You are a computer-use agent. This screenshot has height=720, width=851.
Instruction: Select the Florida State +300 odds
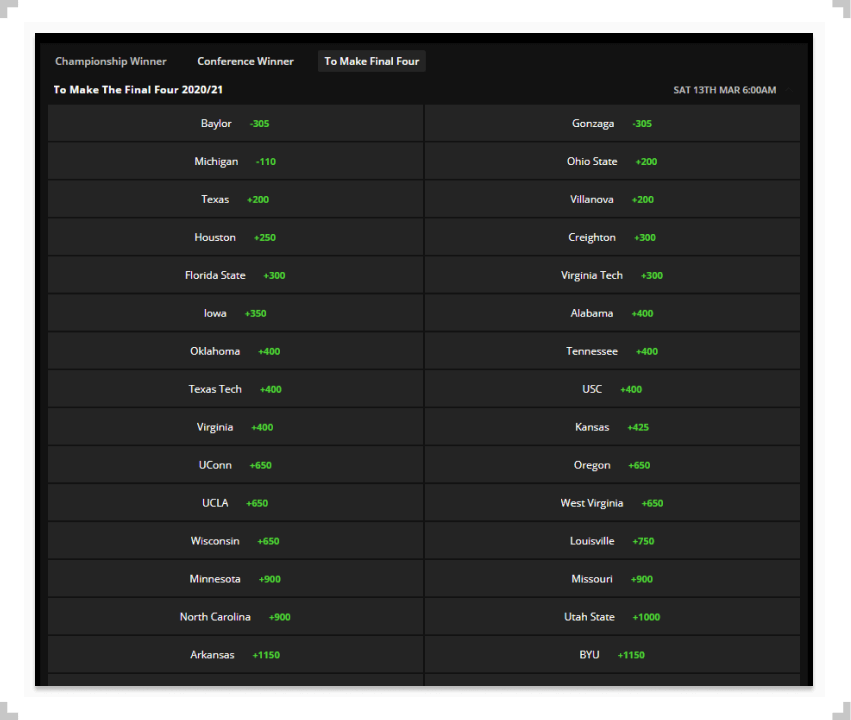coord(235,276)
